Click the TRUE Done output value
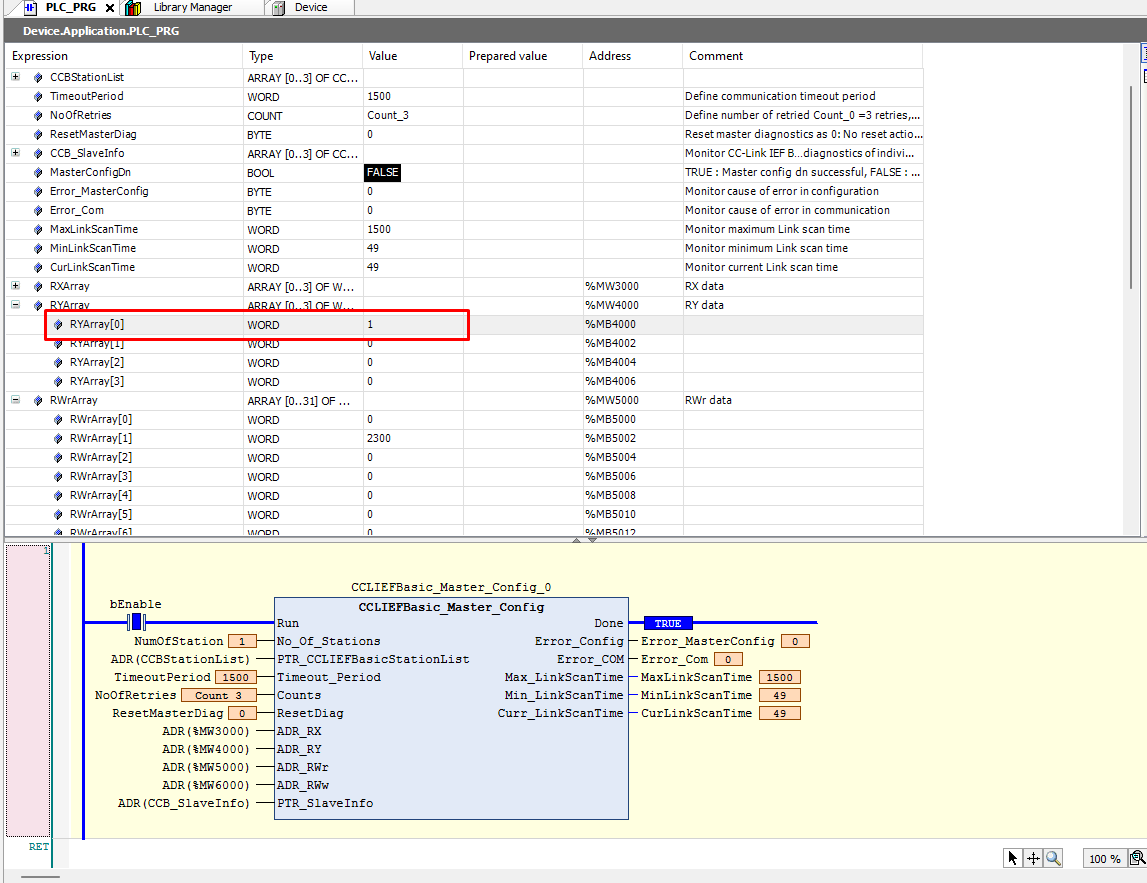 [668, 623]
